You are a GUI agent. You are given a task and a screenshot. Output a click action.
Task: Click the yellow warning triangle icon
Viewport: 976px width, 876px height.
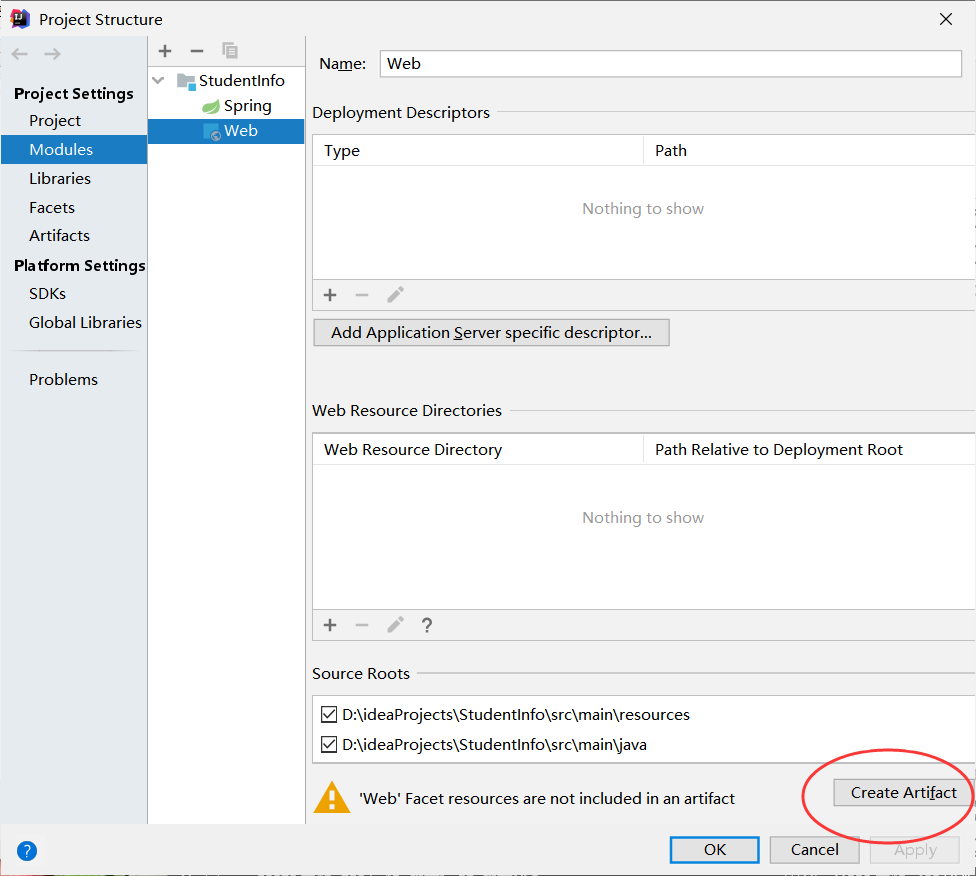[x=332, y=798]
